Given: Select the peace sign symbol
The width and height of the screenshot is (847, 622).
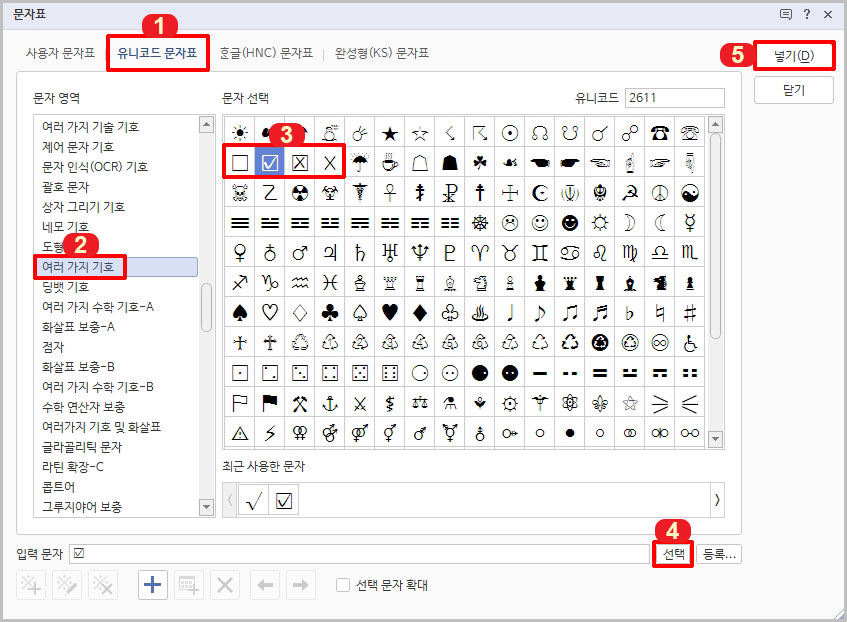Looking at the screenshot, I should (x=658, y=190).
